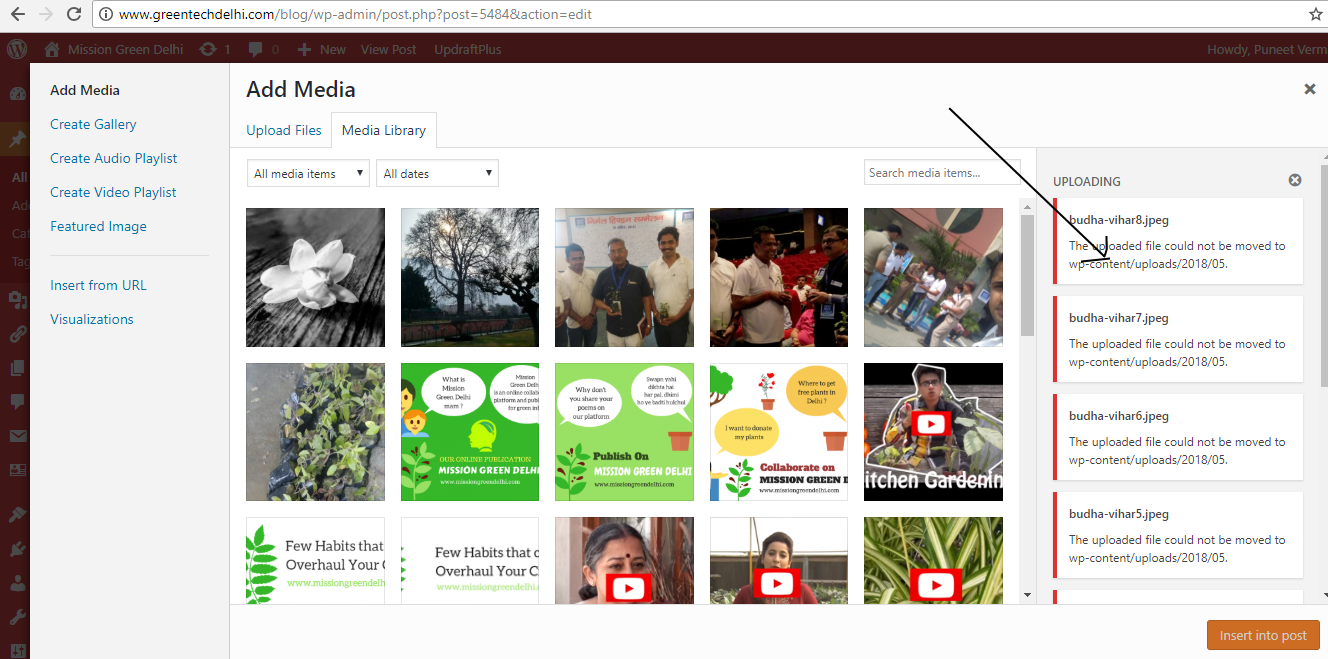Select the white flower thumbnail
Viewport: 1328px width, 659px height.
[x=315, y=277]
